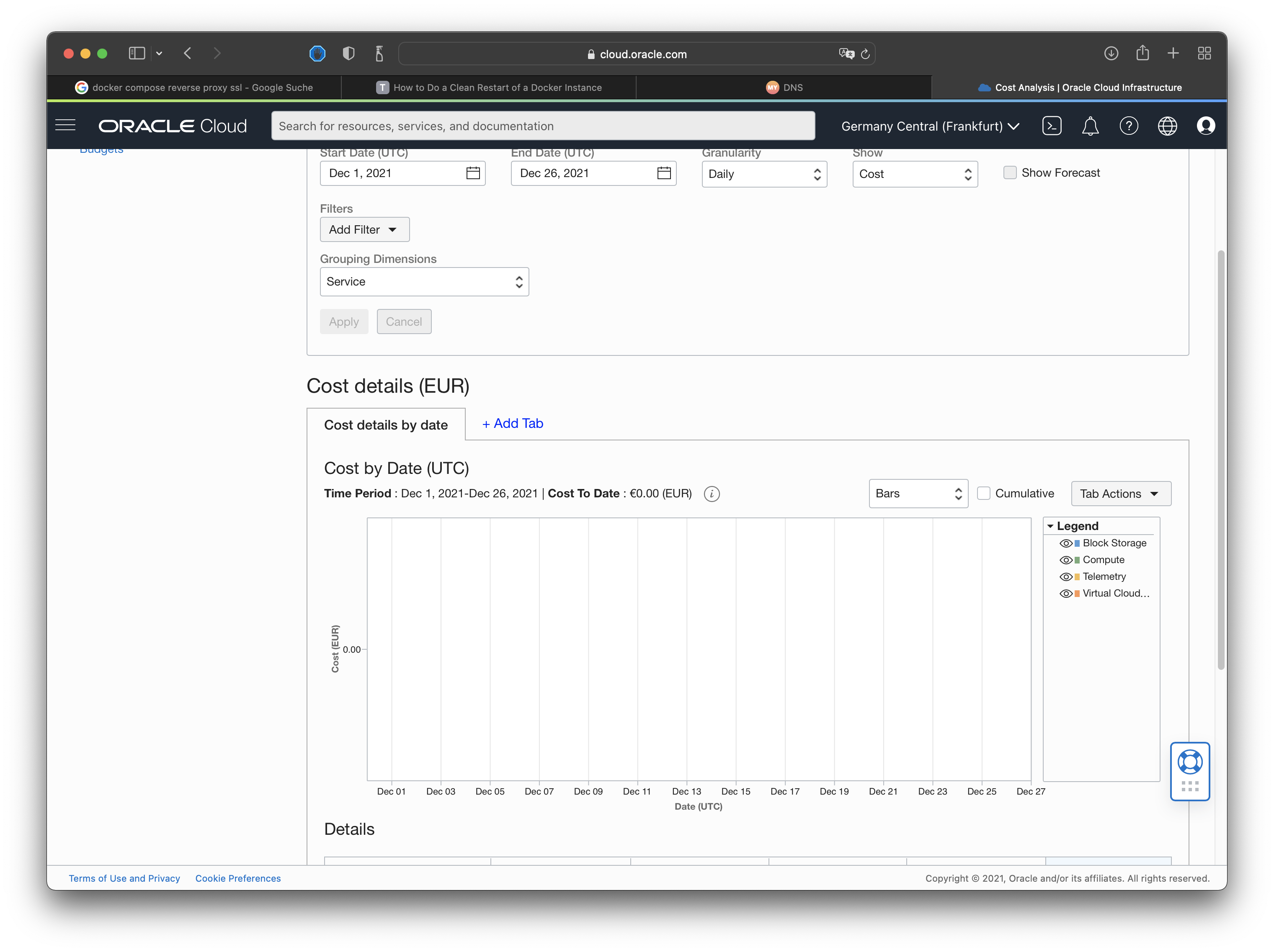Open the Show Cost dropdown
1274x952 pixels.
point(915,174)
